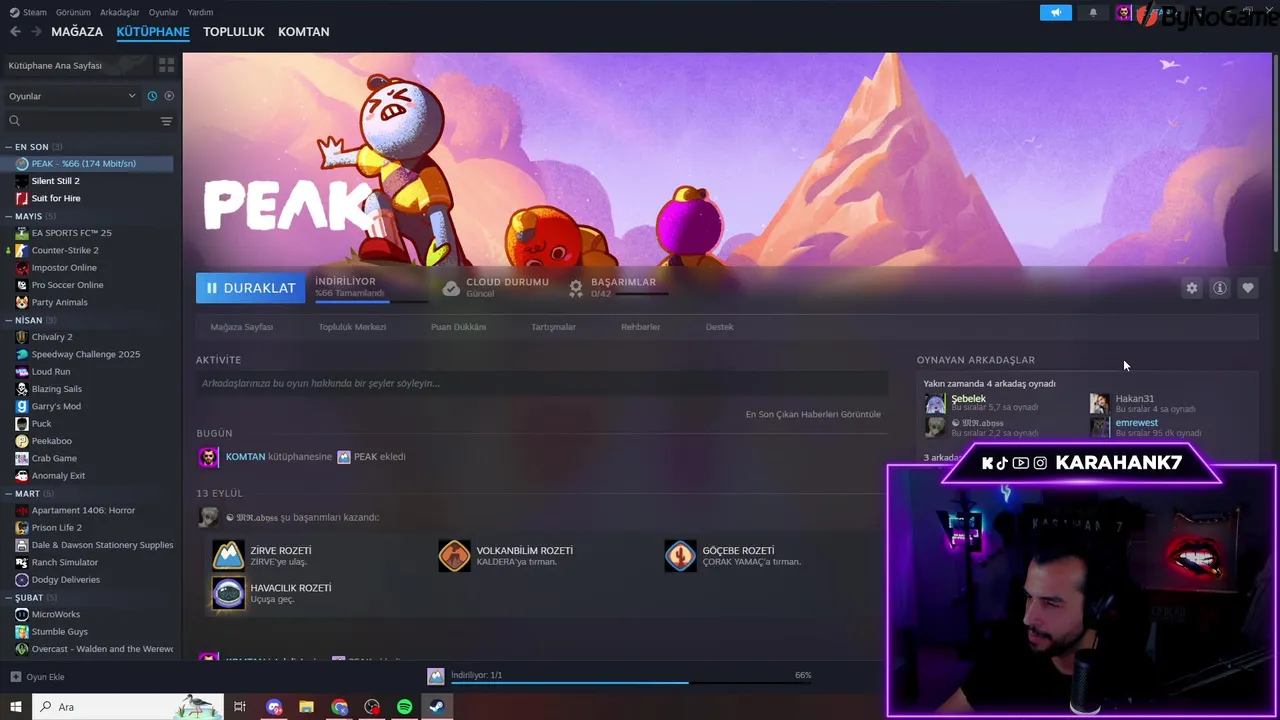Select Apartament 1406: Horror
The height and width of the screenshot is (720, 1280).
click(83, 510)
